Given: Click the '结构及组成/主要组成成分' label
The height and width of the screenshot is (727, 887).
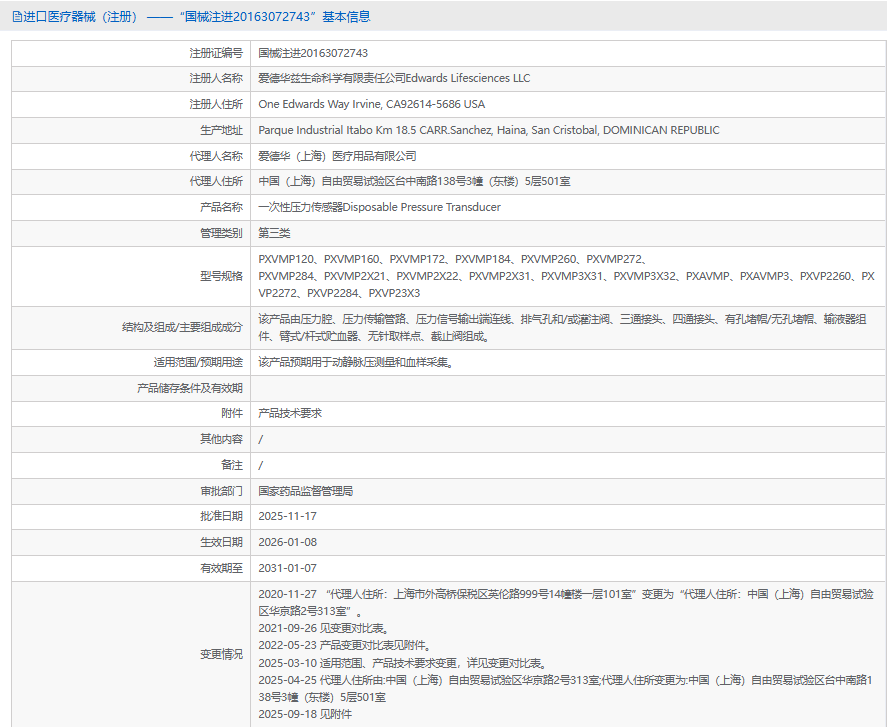Looking at the screenshot, I should coord(182,328).
